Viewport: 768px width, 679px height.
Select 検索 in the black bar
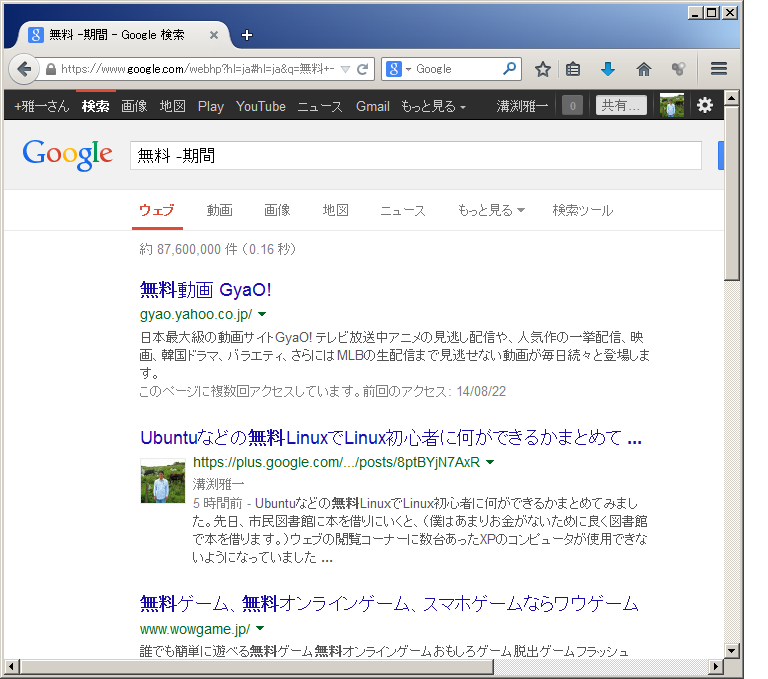[x=96, y=106]
